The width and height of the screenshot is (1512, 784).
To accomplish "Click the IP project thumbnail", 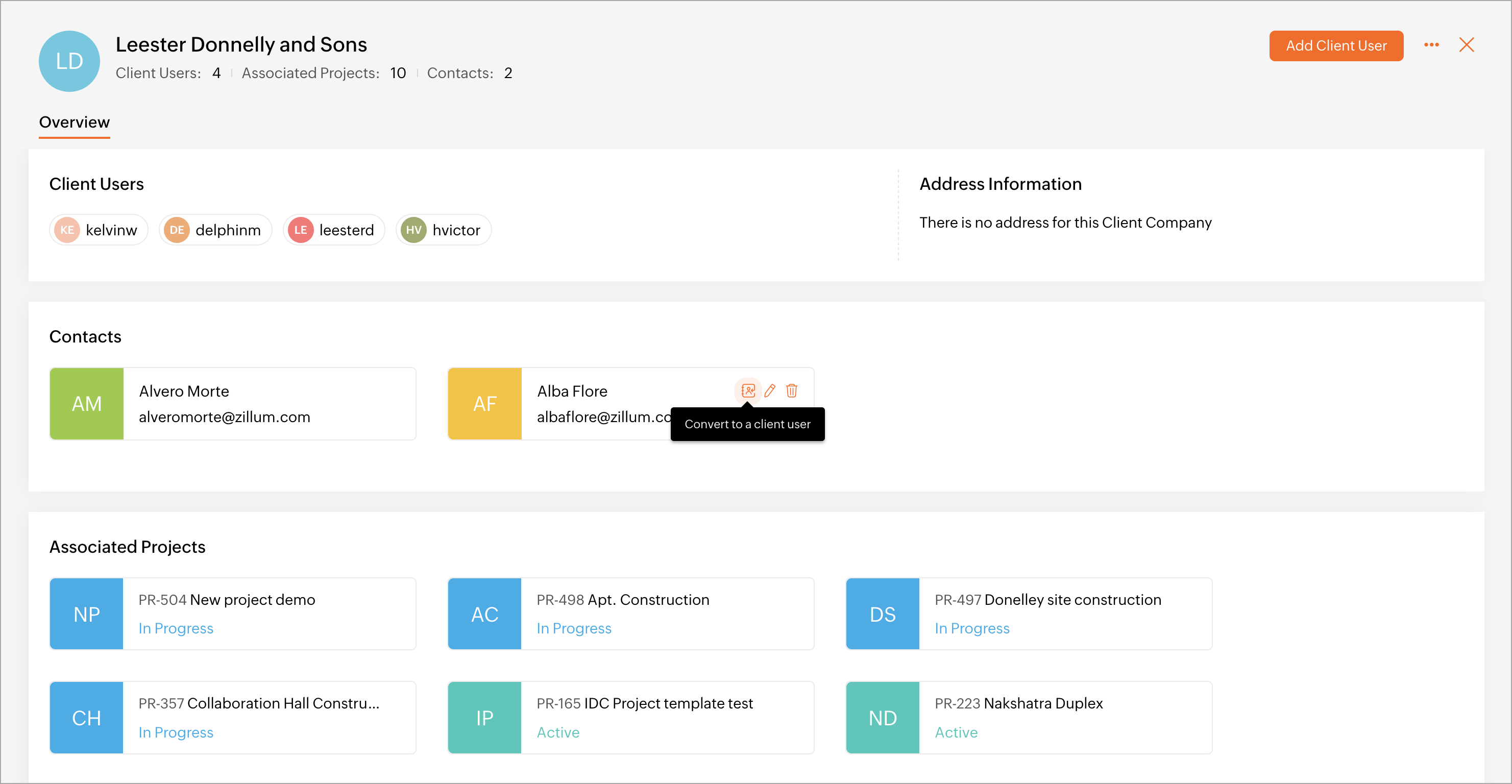I will (x=484, y=717).
